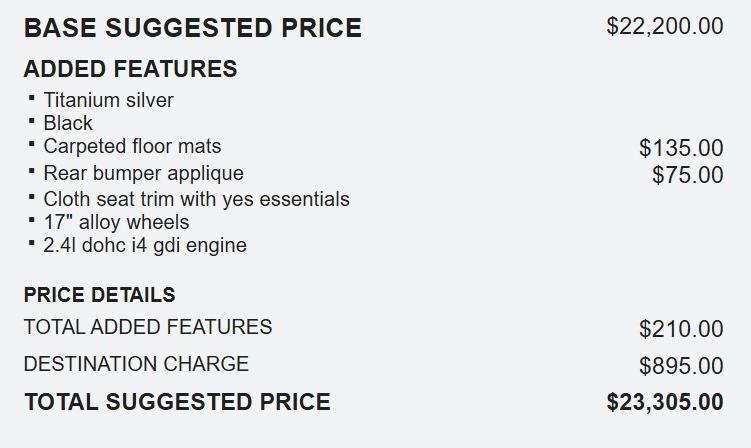Select the Destination Charge label
Viewport: 751px width, 448px height.
tap(136, 364)
